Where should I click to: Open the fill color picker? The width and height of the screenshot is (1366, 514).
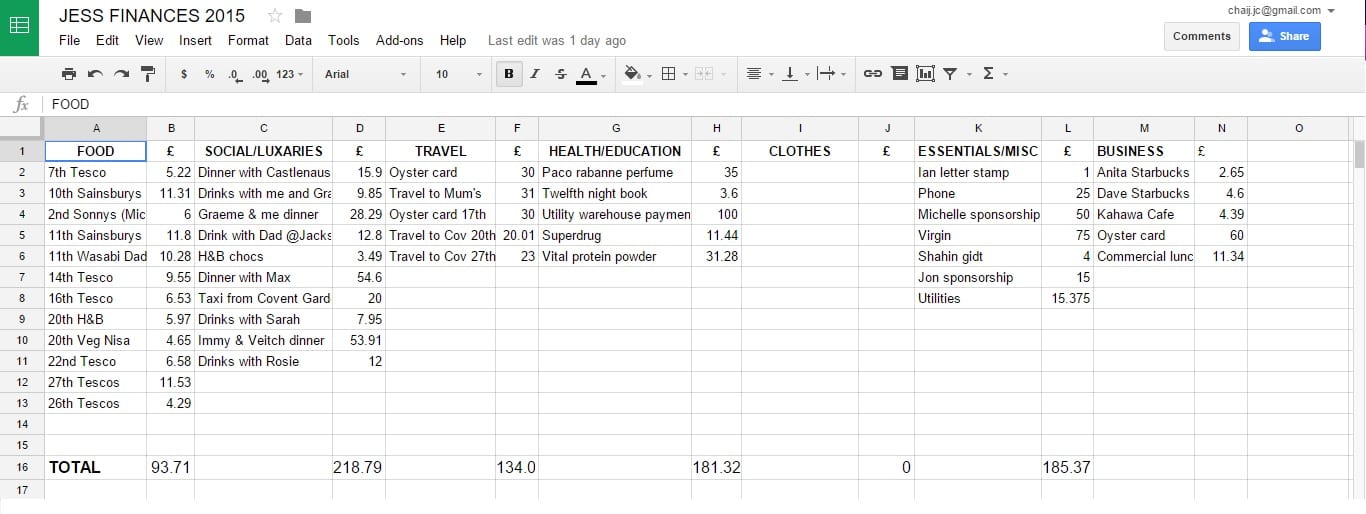tap(636, 74)
